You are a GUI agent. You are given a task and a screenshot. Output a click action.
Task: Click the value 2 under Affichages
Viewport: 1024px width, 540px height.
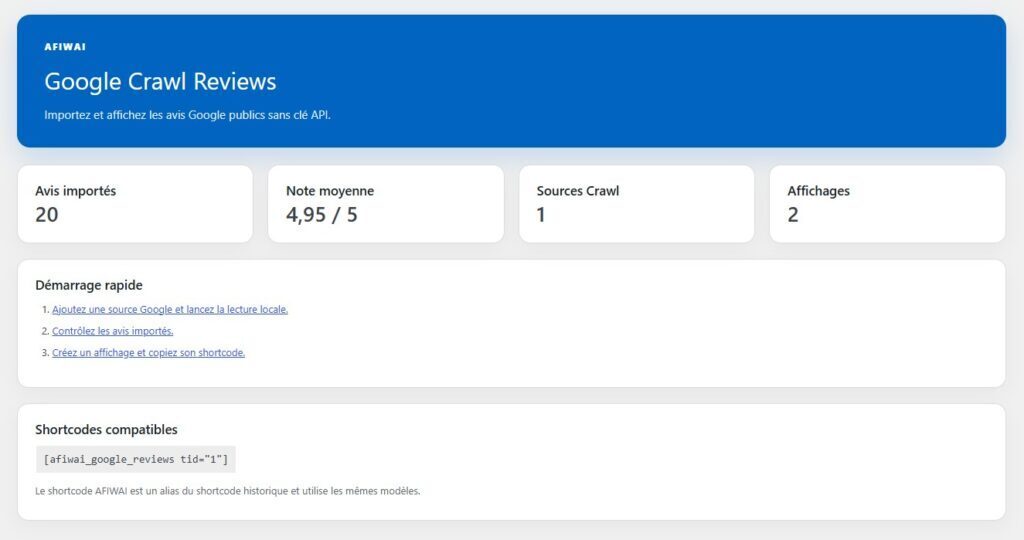(793, 214)
